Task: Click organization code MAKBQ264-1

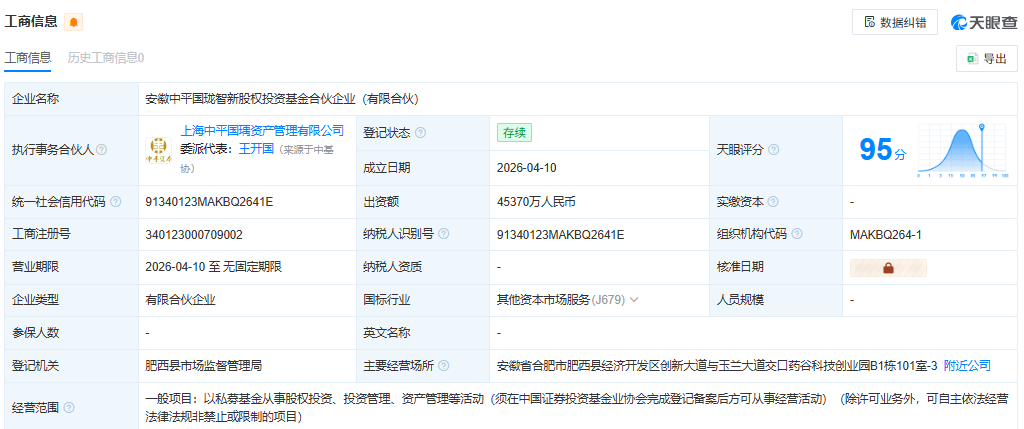Action: click(886, 234)
